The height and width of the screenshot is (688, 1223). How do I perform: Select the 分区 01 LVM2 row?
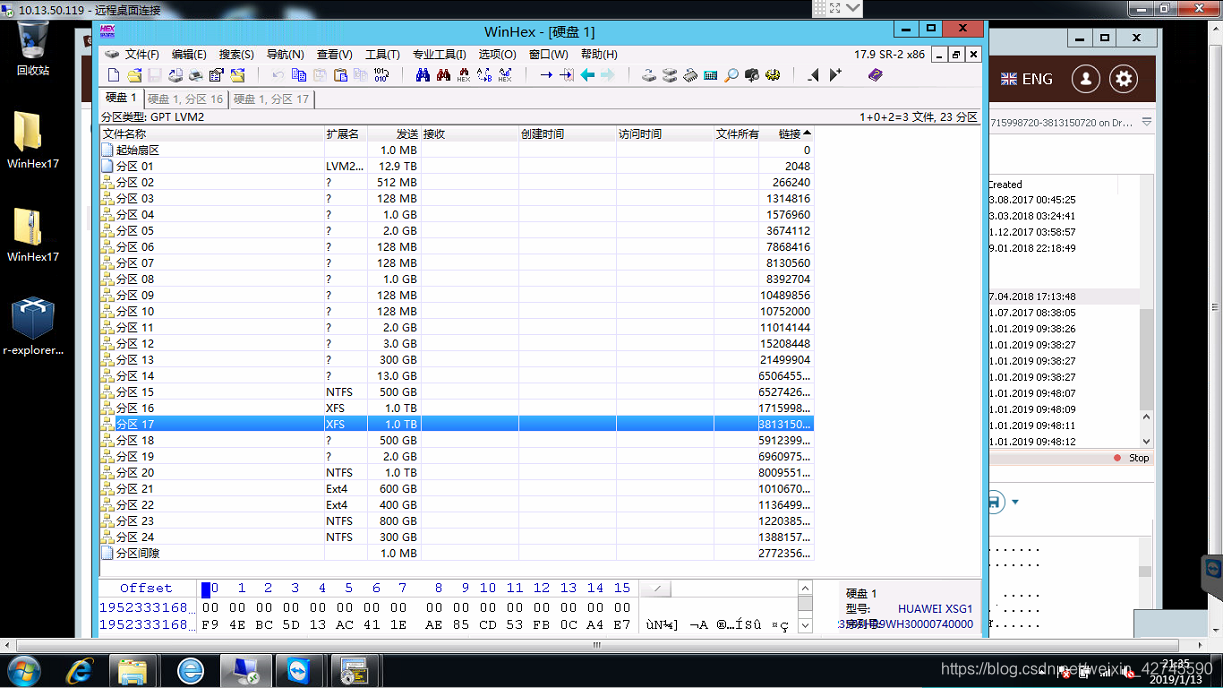coord(456,166)
